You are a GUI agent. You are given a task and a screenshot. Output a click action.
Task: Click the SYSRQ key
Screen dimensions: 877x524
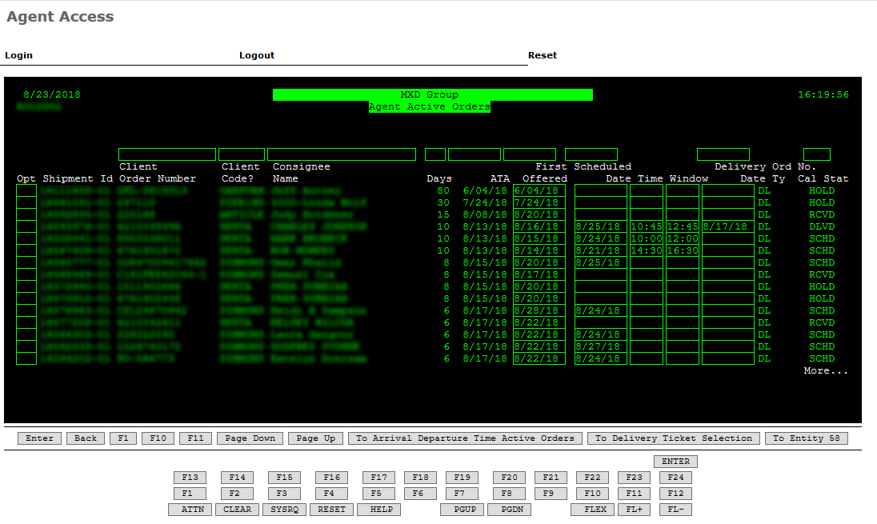[284, 509]
